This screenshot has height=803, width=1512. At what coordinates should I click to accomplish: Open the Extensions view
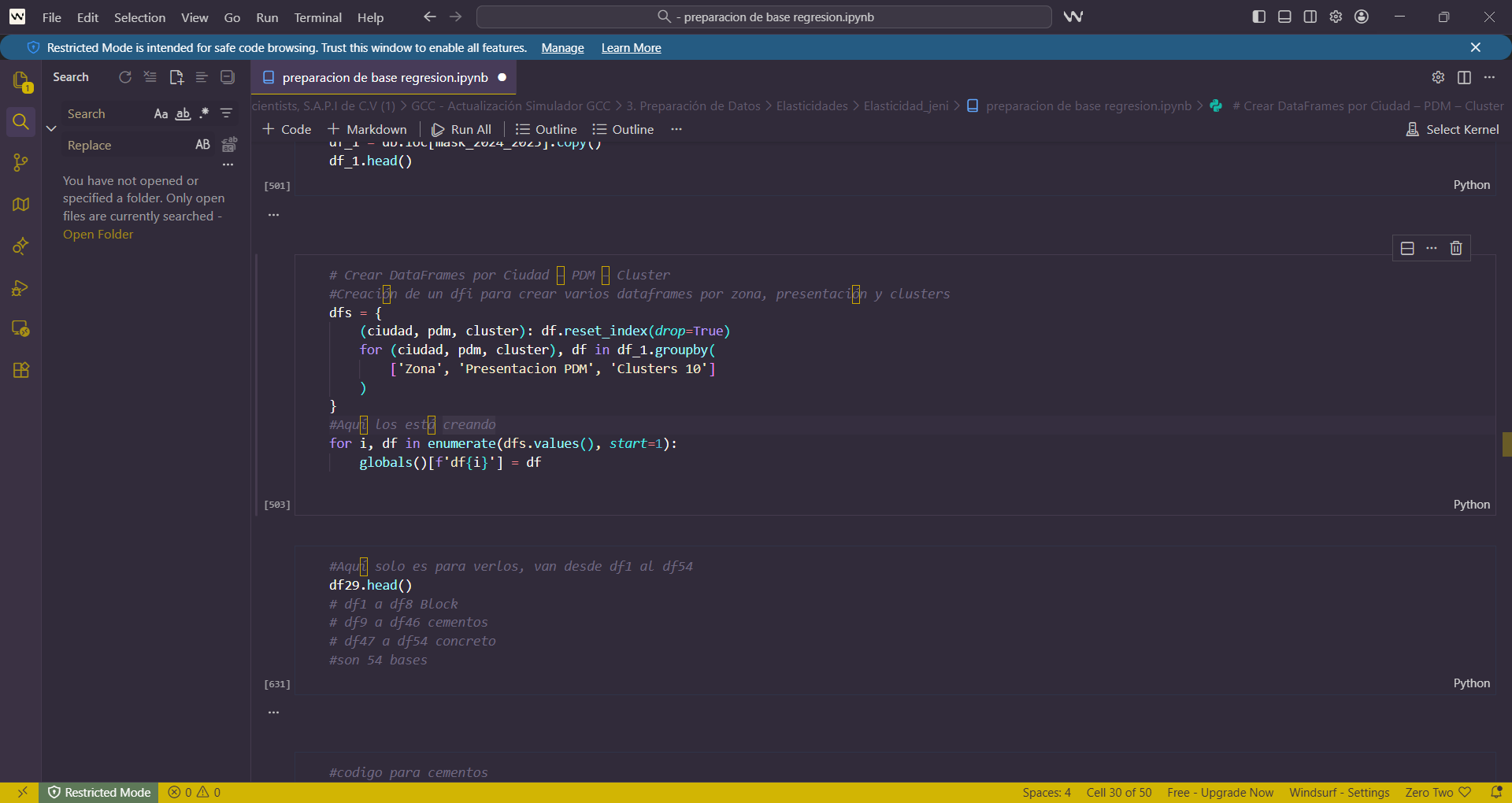click(x=21, y=370)
